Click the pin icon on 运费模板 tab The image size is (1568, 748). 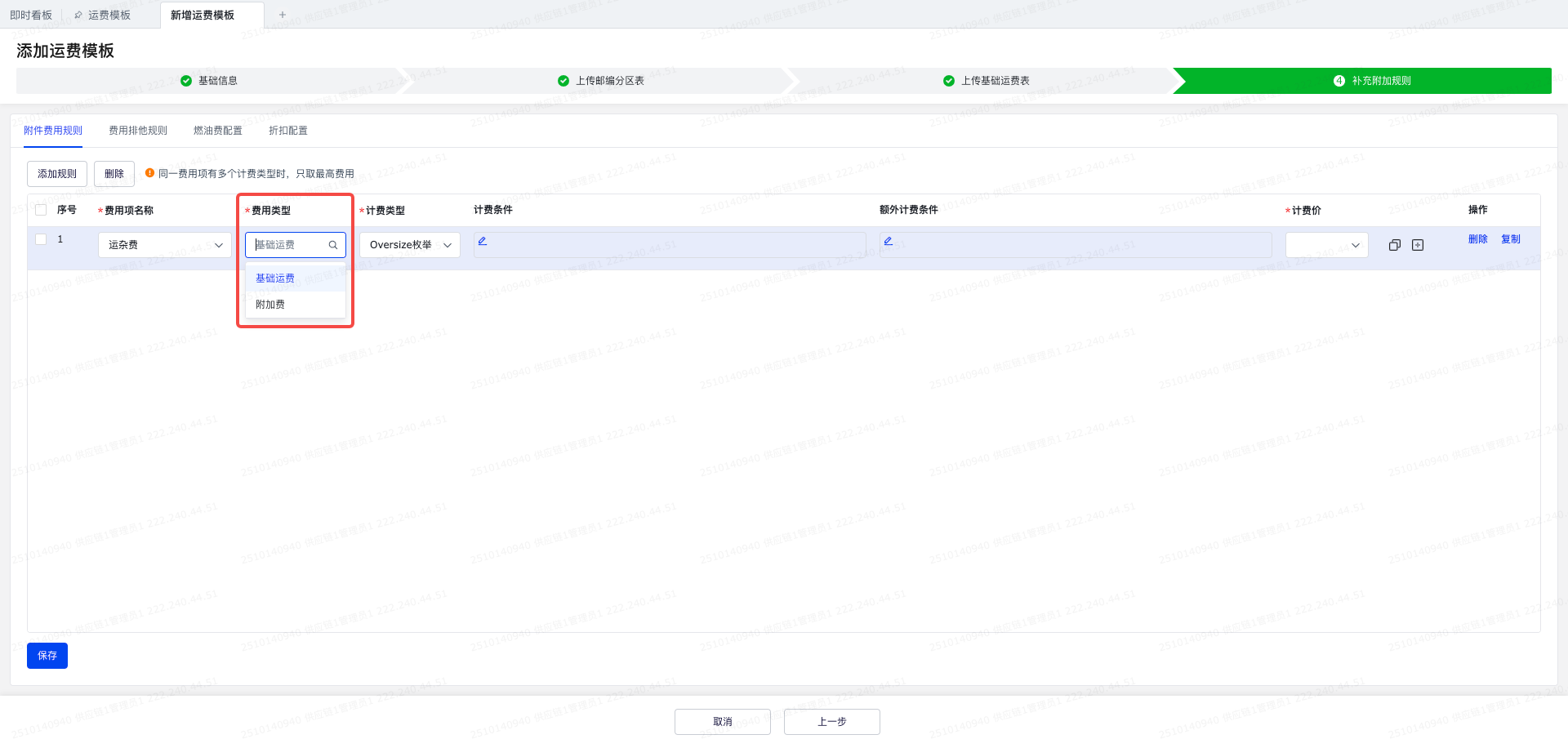point(78,16)
